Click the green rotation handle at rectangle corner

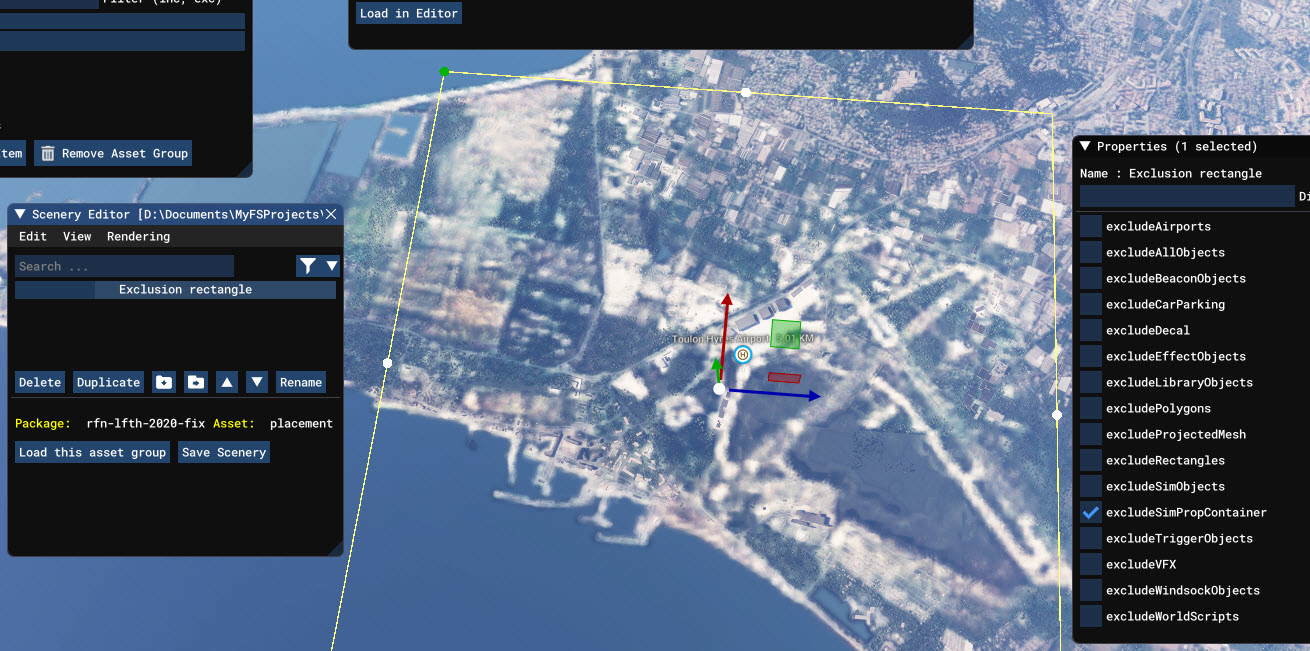(x=444, y=72)
